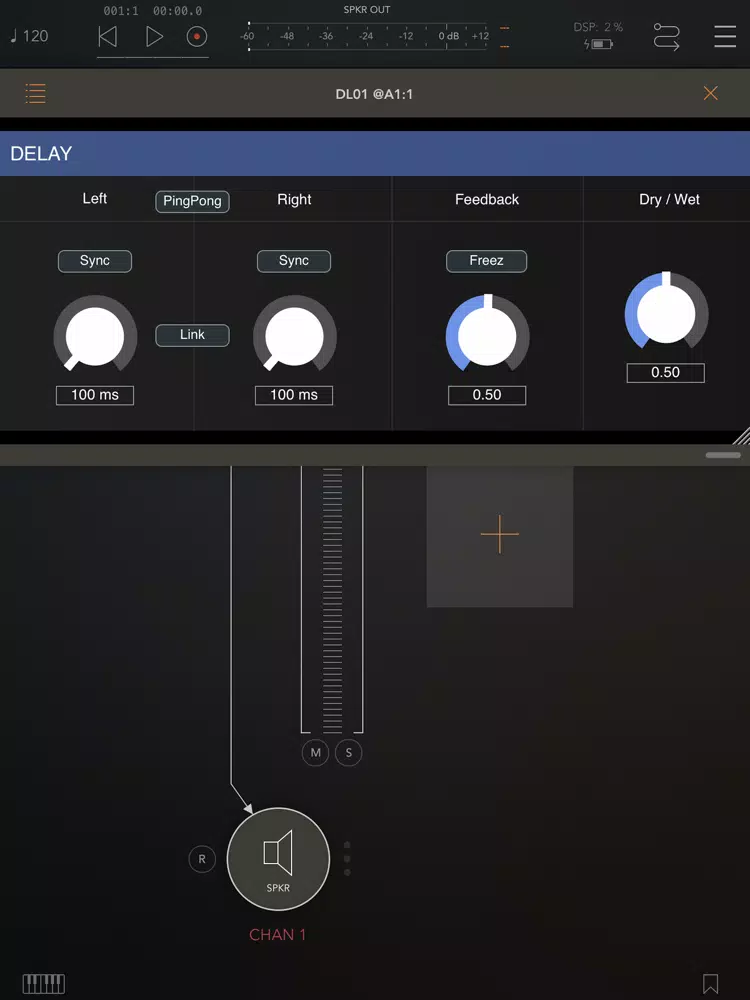Edit the Feedback 0.50 value field

[487, 395]
